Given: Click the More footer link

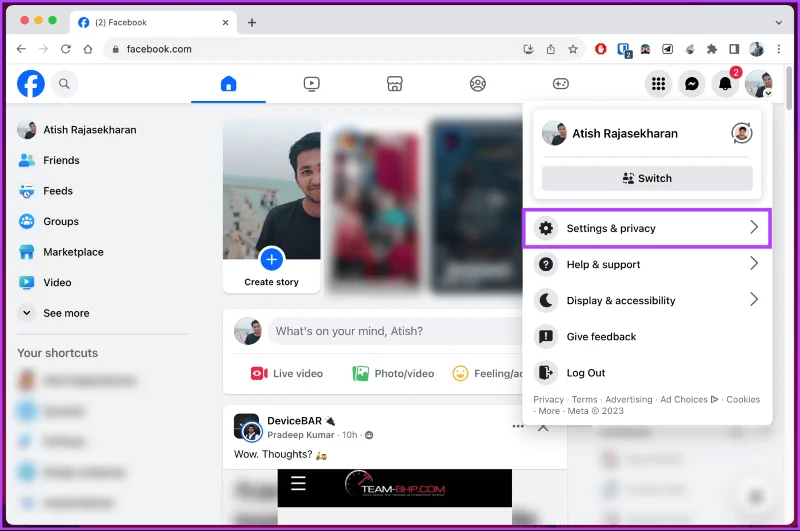Looking at the screenshot, I should point(549,411).
